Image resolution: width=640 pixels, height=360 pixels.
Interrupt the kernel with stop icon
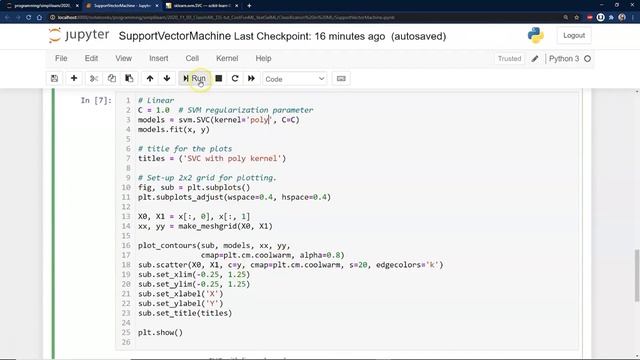pyautogui.click(x=219, y=78)
